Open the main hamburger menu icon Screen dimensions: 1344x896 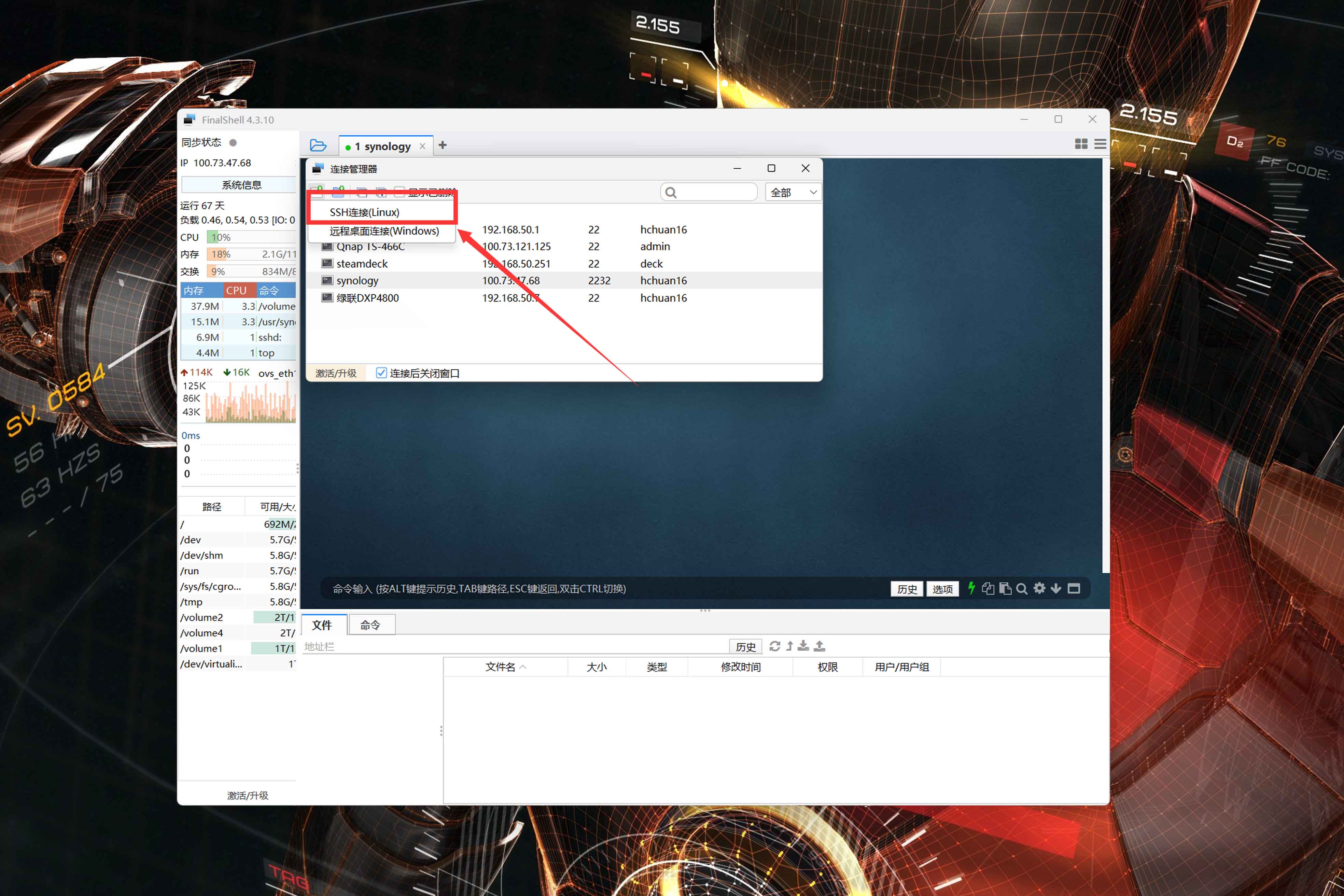tap(1100, 144)
